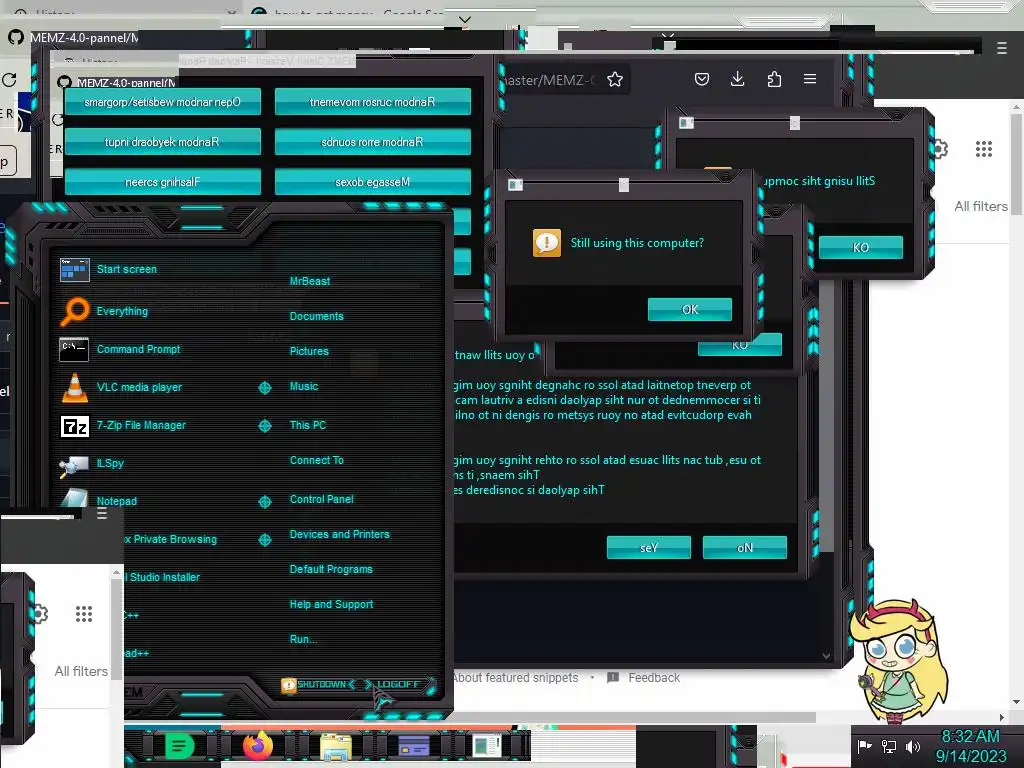Launch ILSpy from its icon
The height and width of the screenshot is (768, 1024).
(x=74, y=465)
